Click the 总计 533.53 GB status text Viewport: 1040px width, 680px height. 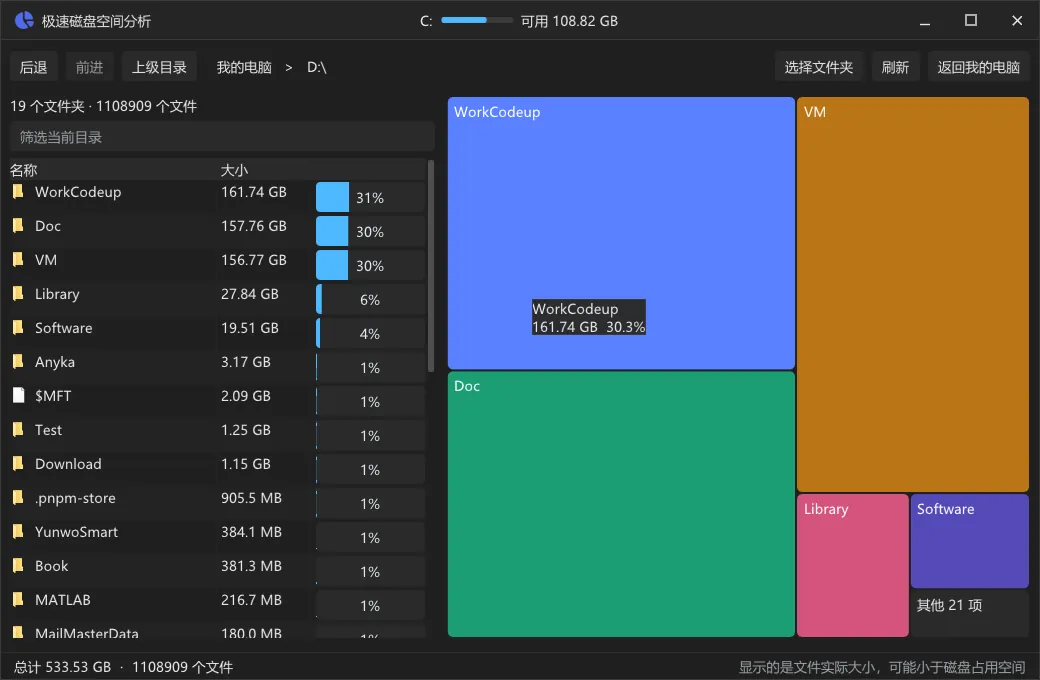(x=62, y=667)
